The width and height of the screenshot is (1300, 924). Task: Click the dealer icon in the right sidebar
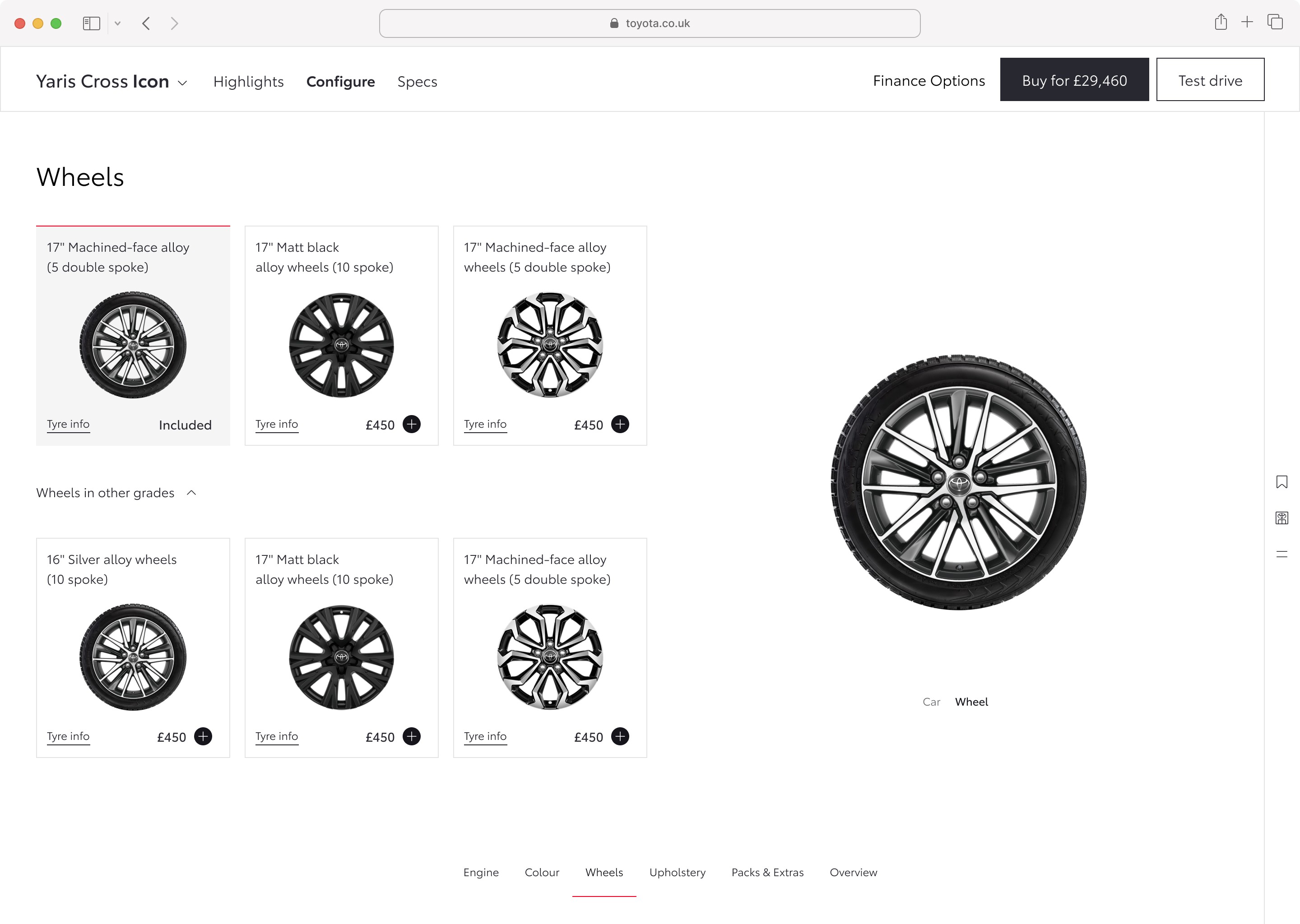click(x=1281, y=518)
